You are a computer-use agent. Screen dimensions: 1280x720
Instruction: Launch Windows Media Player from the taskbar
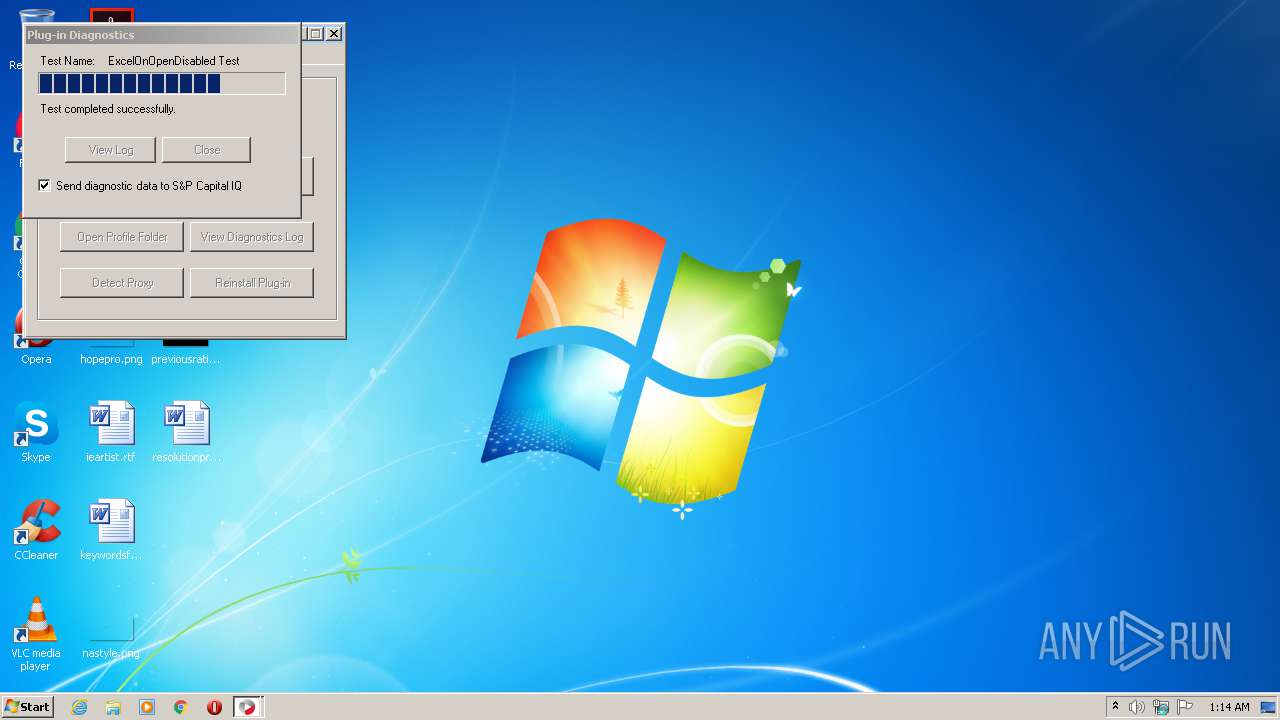pyautogui.click(x=147, y=707)
